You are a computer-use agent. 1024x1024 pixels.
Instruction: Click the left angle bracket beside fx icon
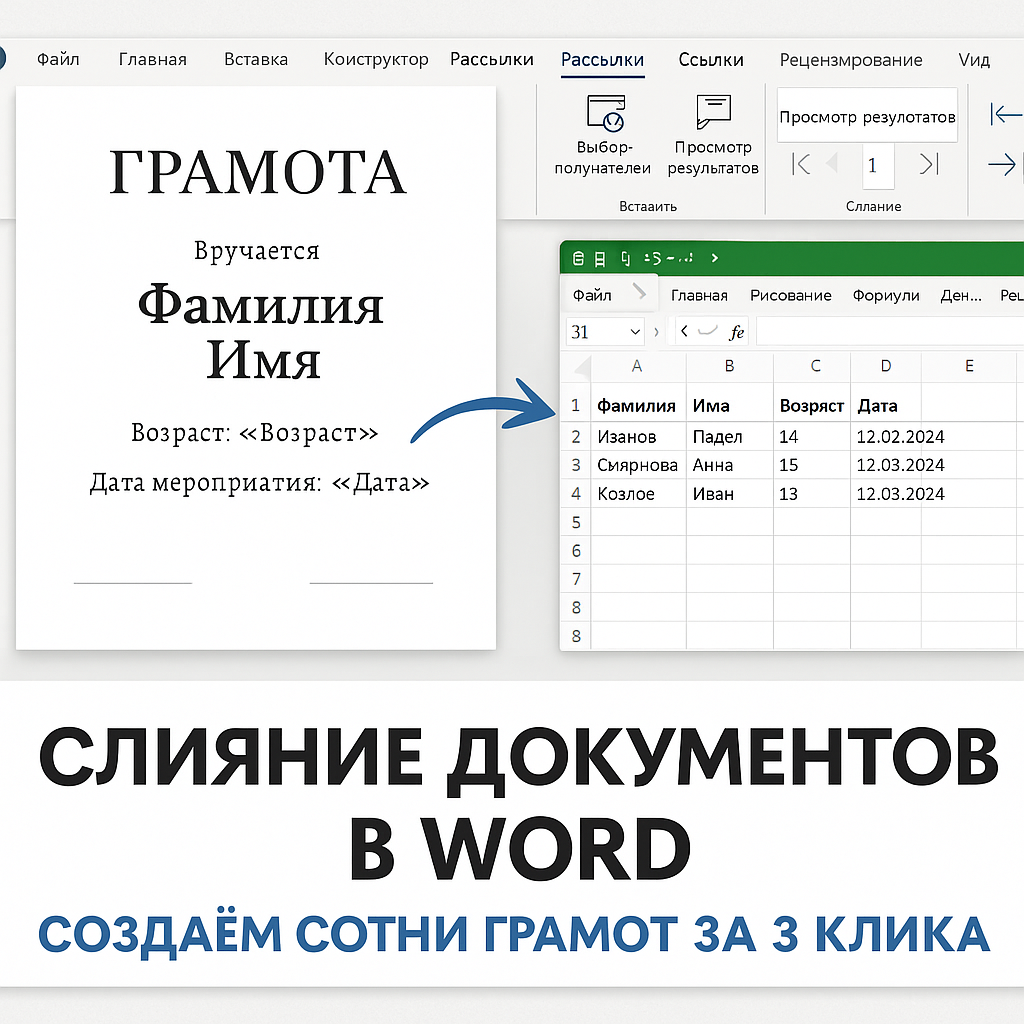click(684, 331)
